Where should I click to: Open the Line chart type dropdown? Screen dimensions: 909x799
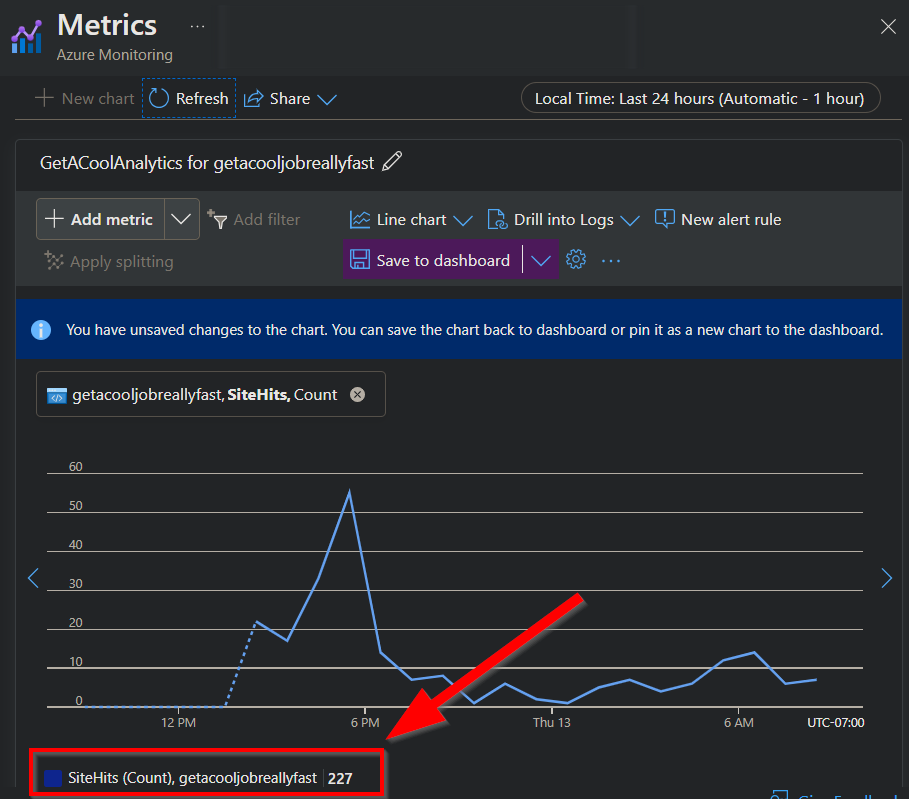click(x=463, y=219)
